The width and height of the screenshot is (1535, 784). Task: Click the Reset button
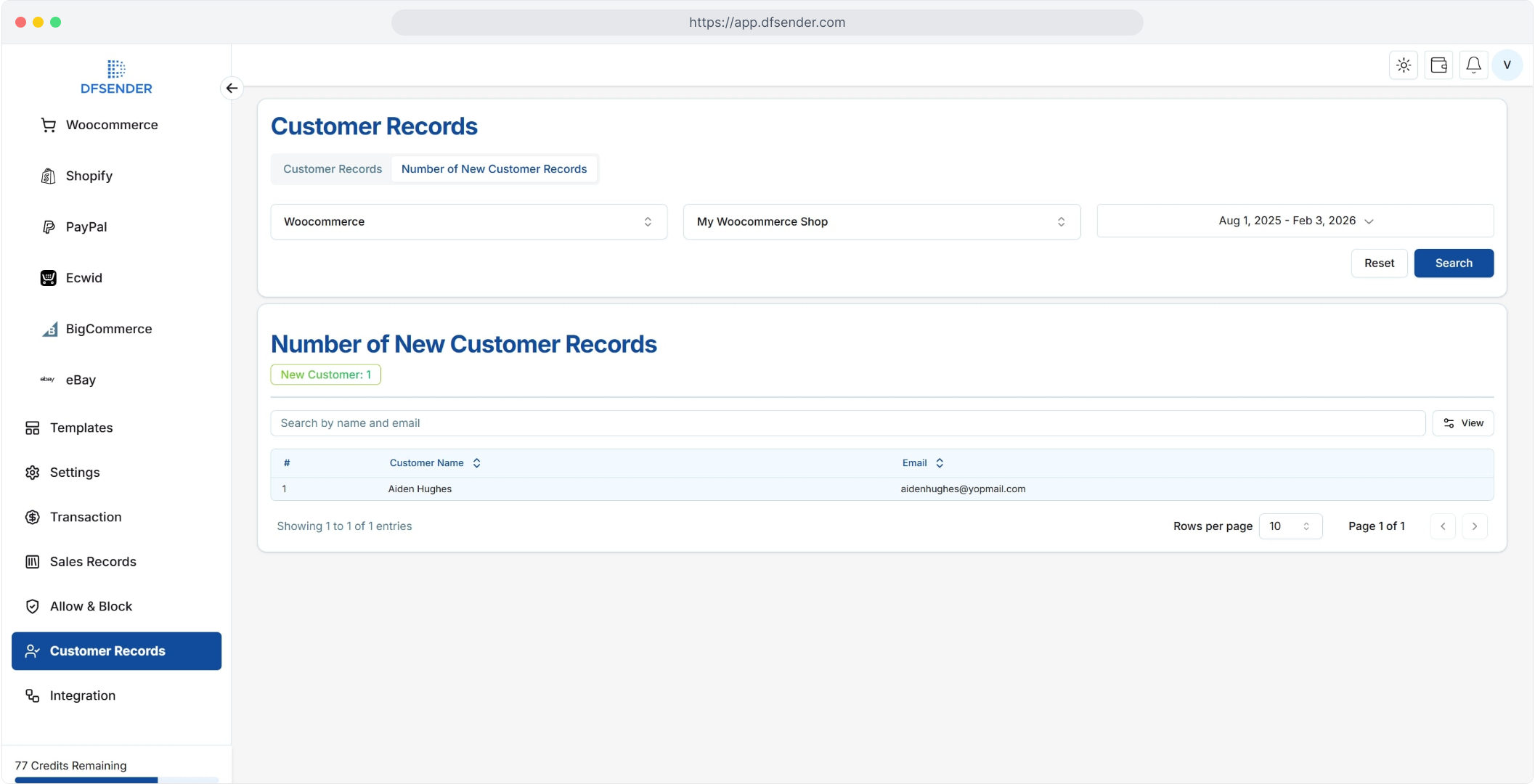[1378, 264]
